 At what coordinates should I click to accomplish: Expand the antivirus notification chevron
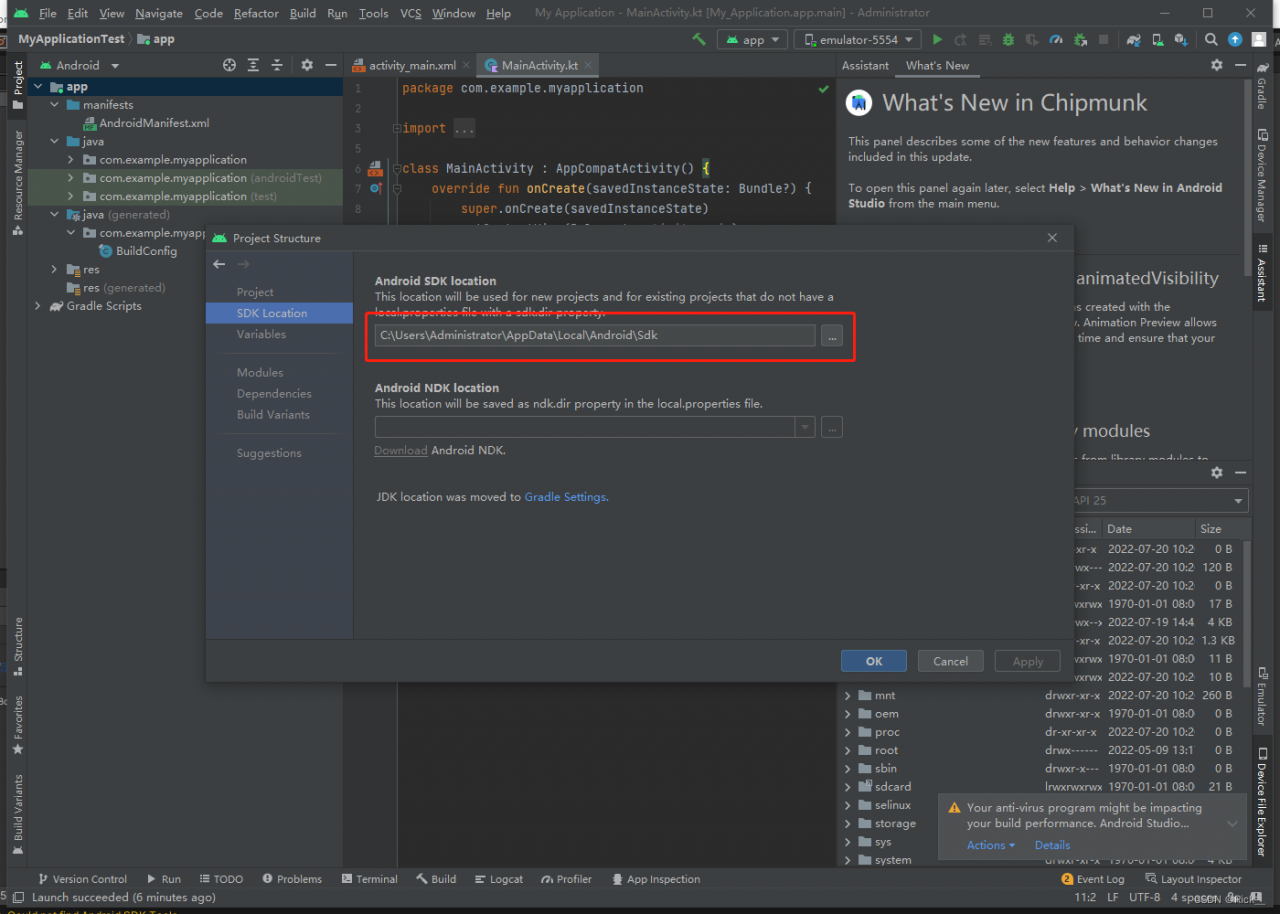[1232, 824]
